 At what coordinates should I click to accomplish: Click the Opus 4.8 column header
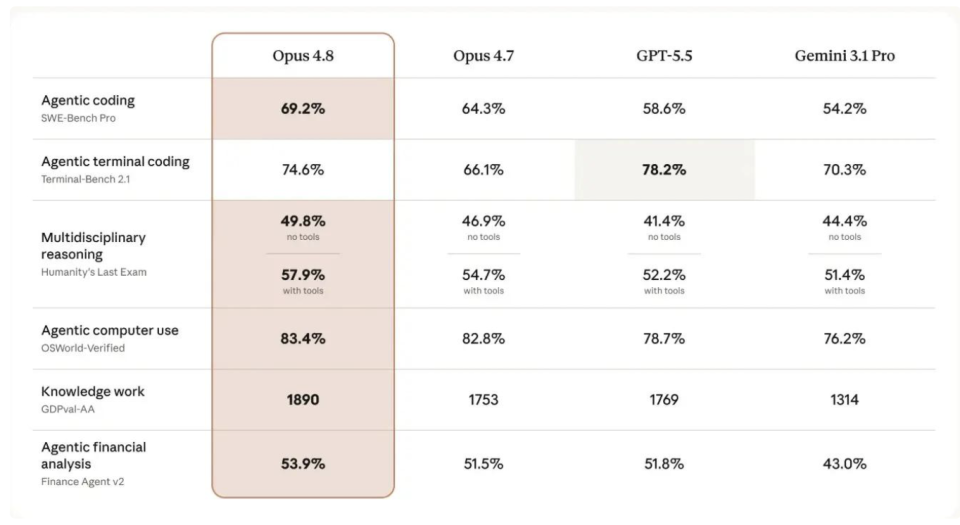pos(303,56)
